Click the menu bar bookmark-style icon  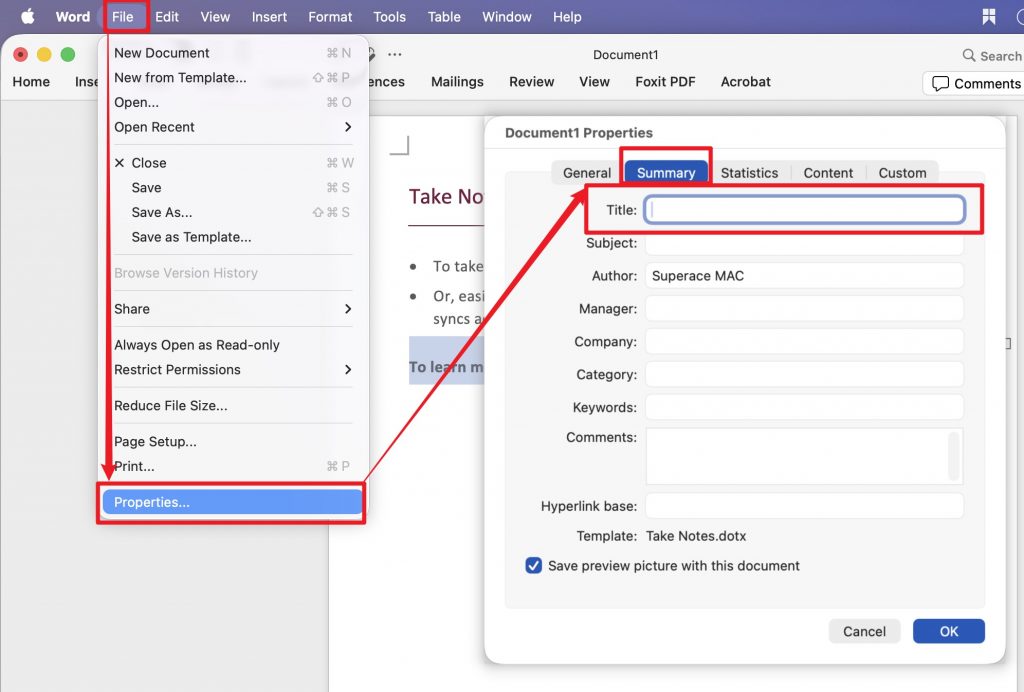pos(989,16)
